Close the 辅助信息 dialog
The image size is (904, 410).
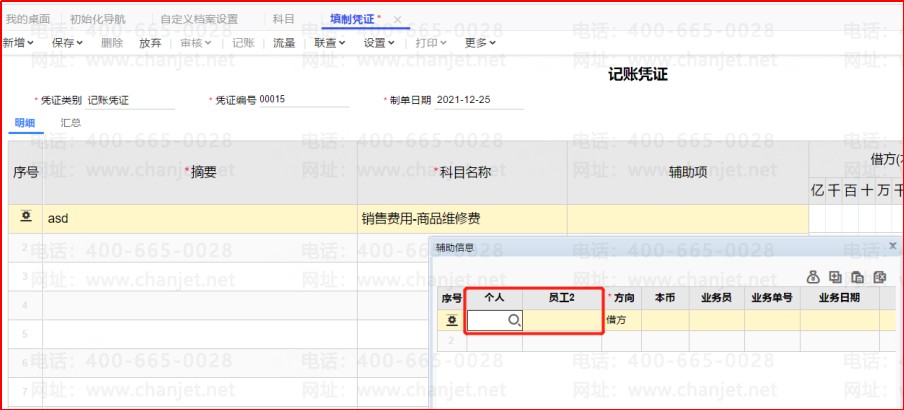(892, 245)
